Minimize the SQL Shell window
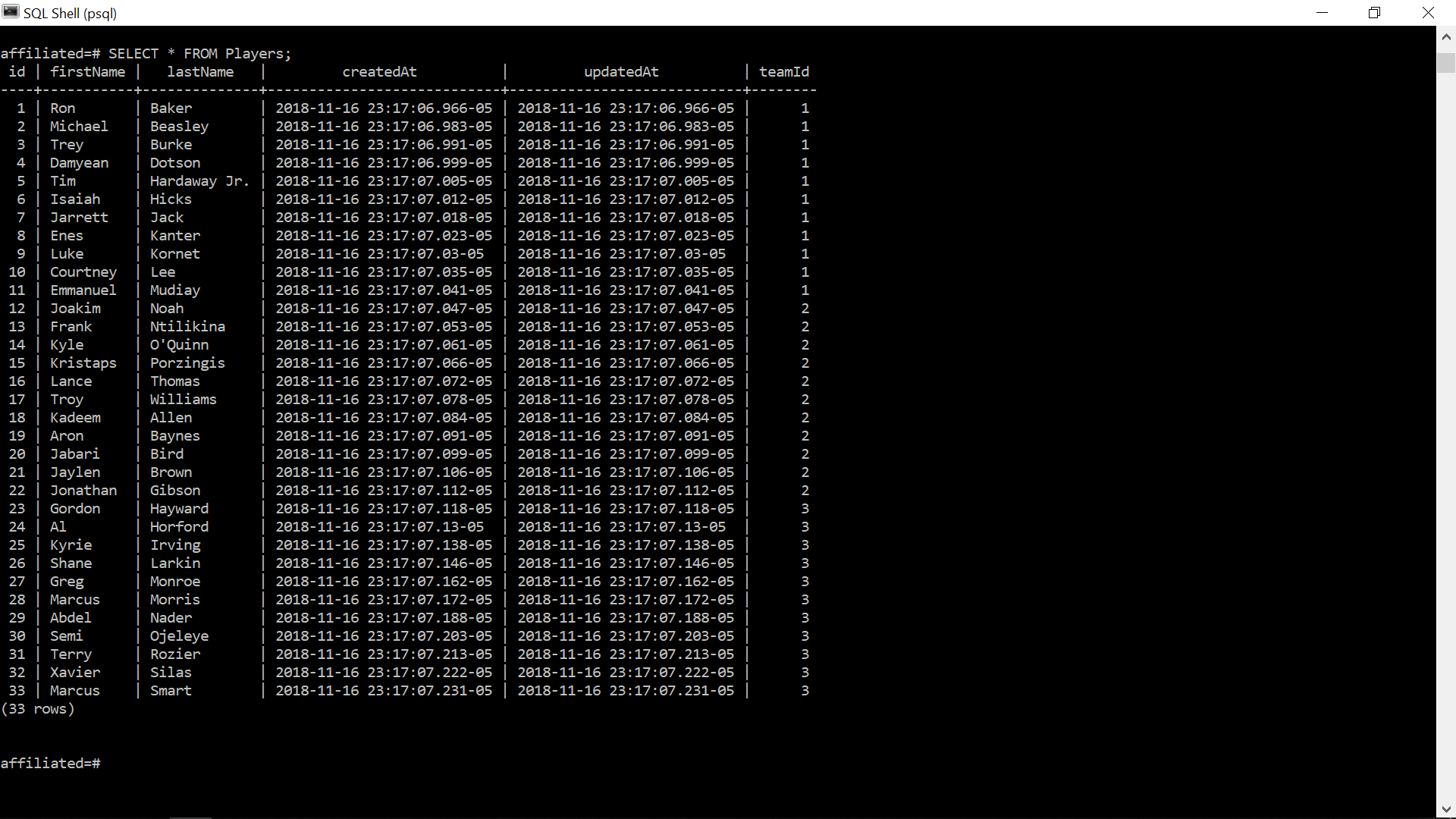The image size is (1456, 819). 1323,13
